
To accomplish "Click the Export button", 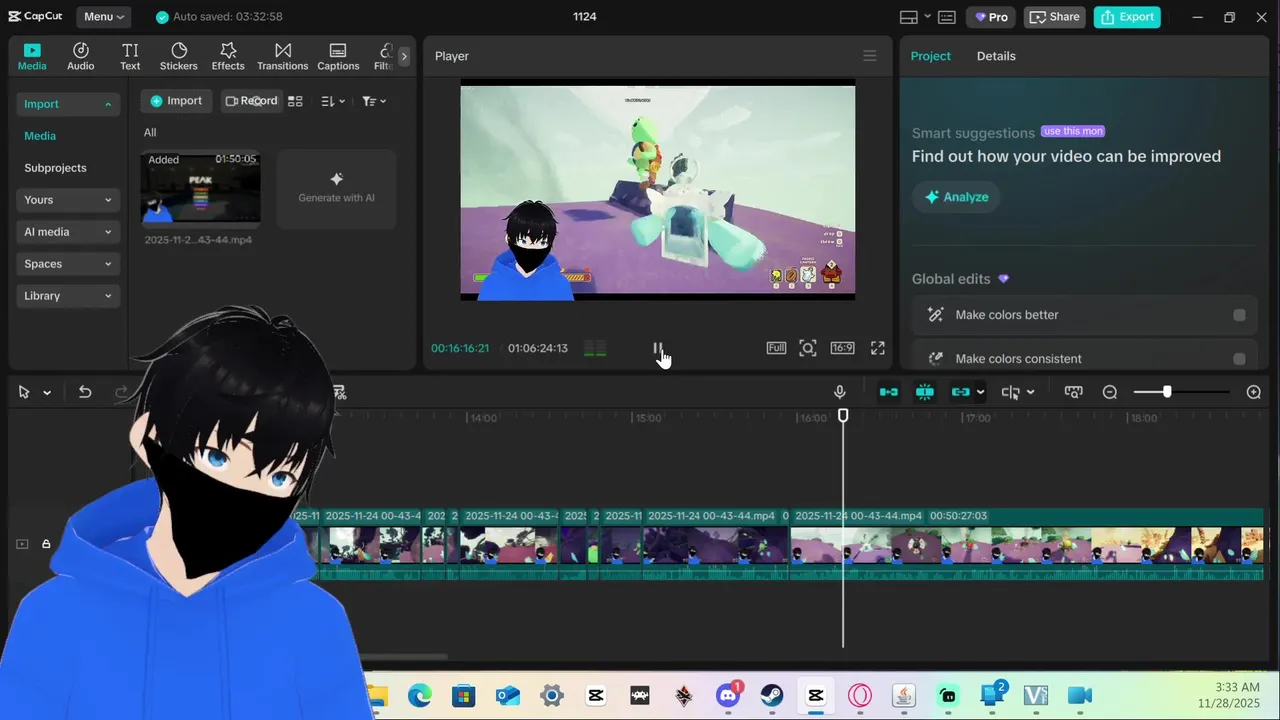I will pyautogui.click(x=1127, y=17).
